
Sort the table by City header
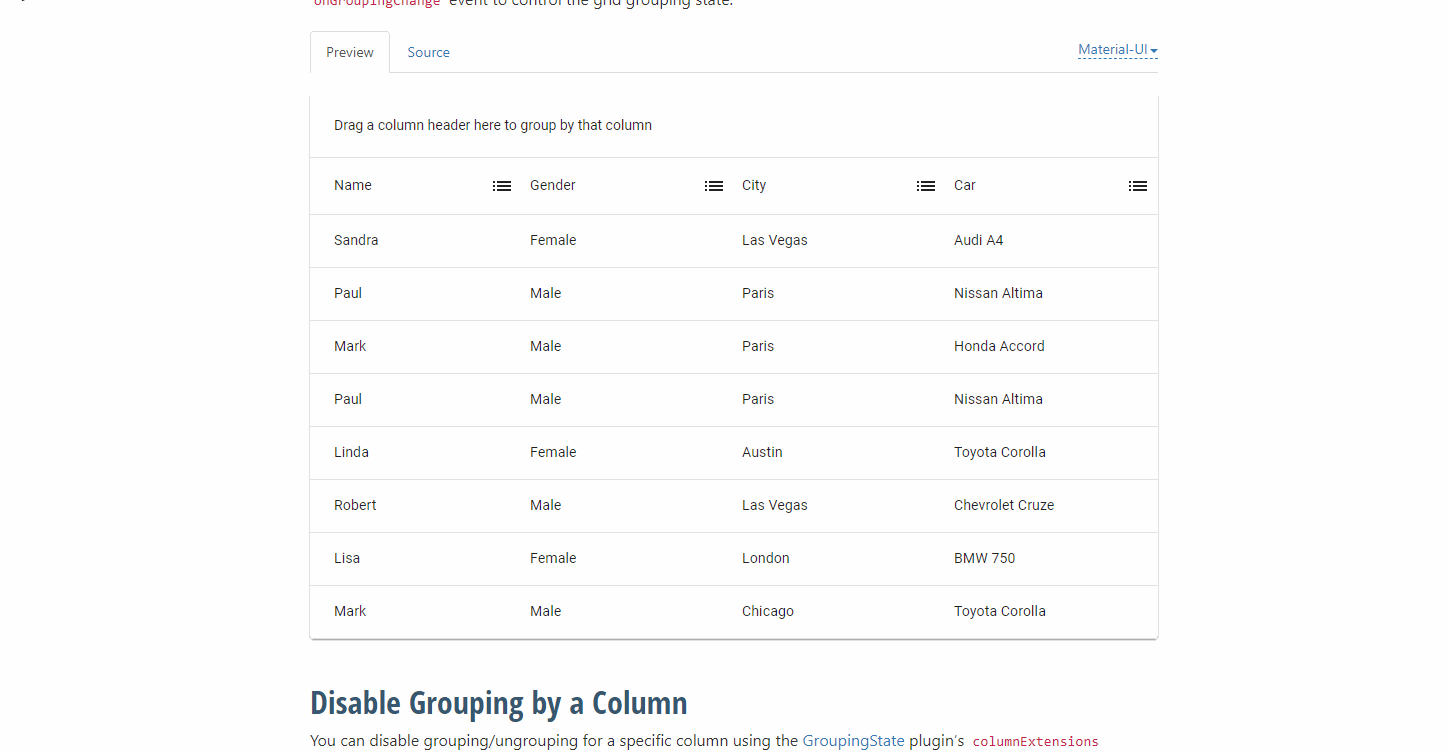(x=753, y=185)
